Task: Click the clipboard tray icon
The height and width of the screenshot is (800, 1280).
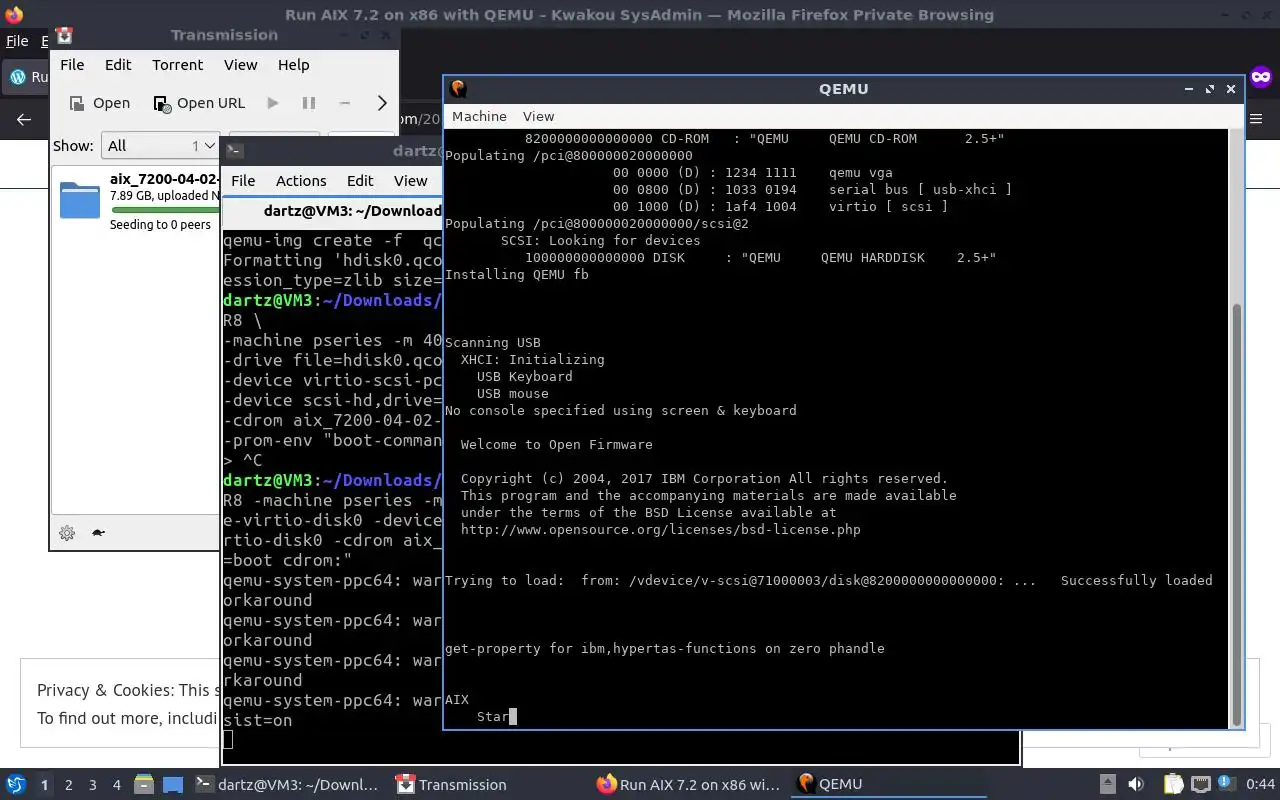Action: point(1174,785)
